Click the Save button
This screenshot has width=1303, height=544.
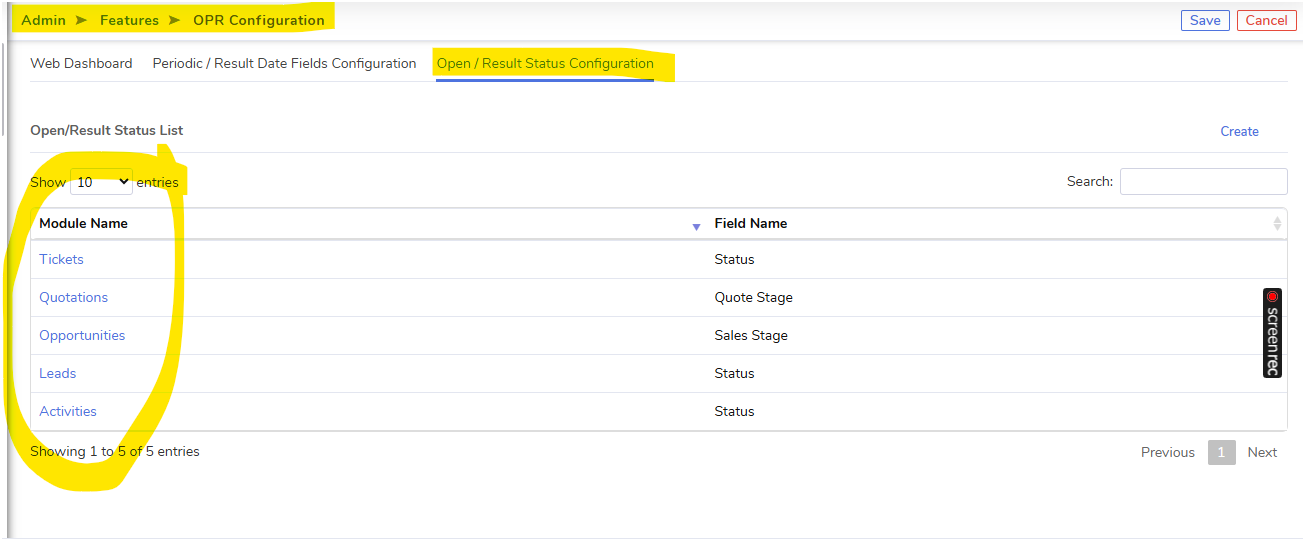click(1205, 20)
